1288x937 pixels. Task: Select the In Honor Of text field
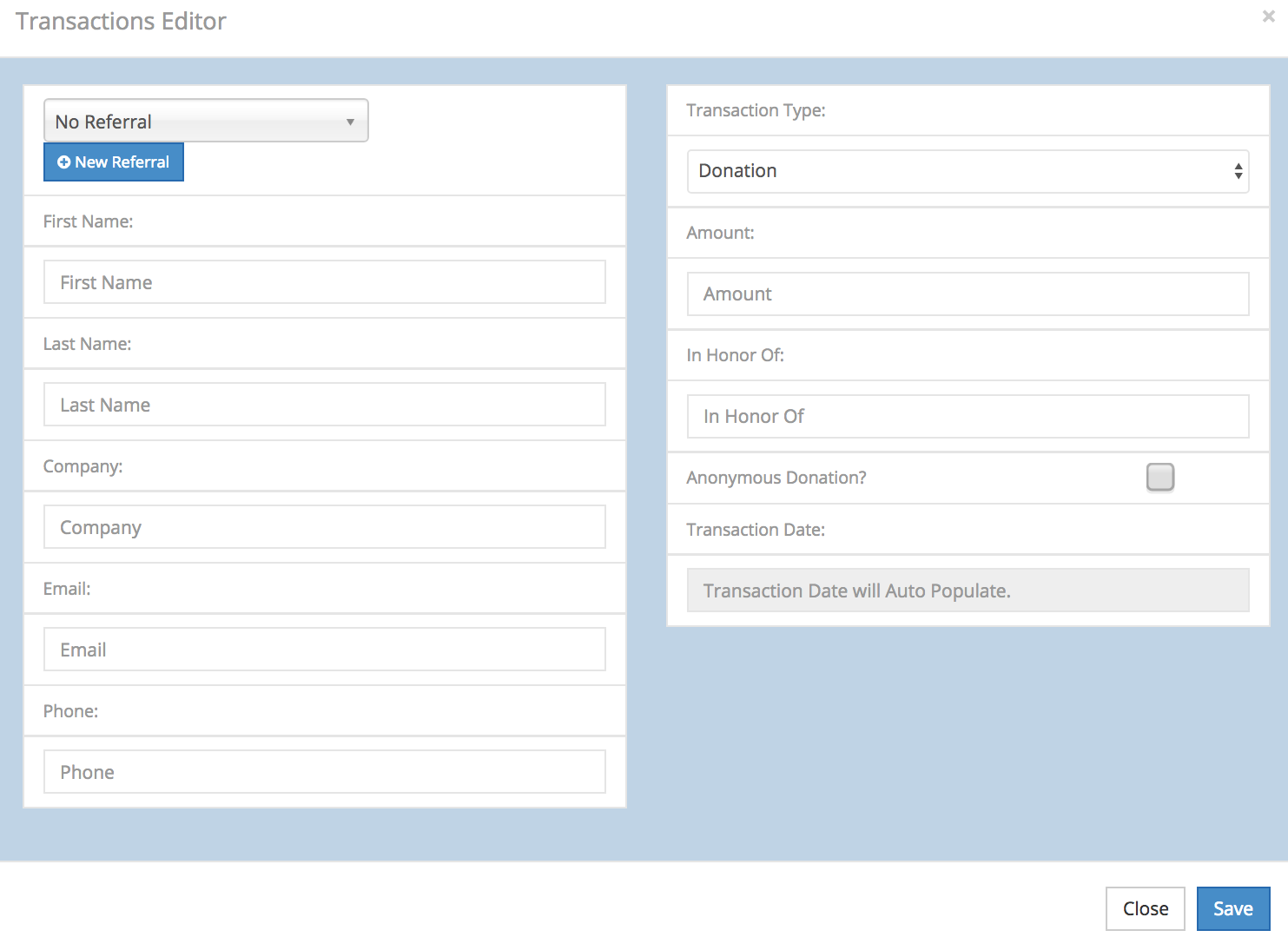click(967, 416)
